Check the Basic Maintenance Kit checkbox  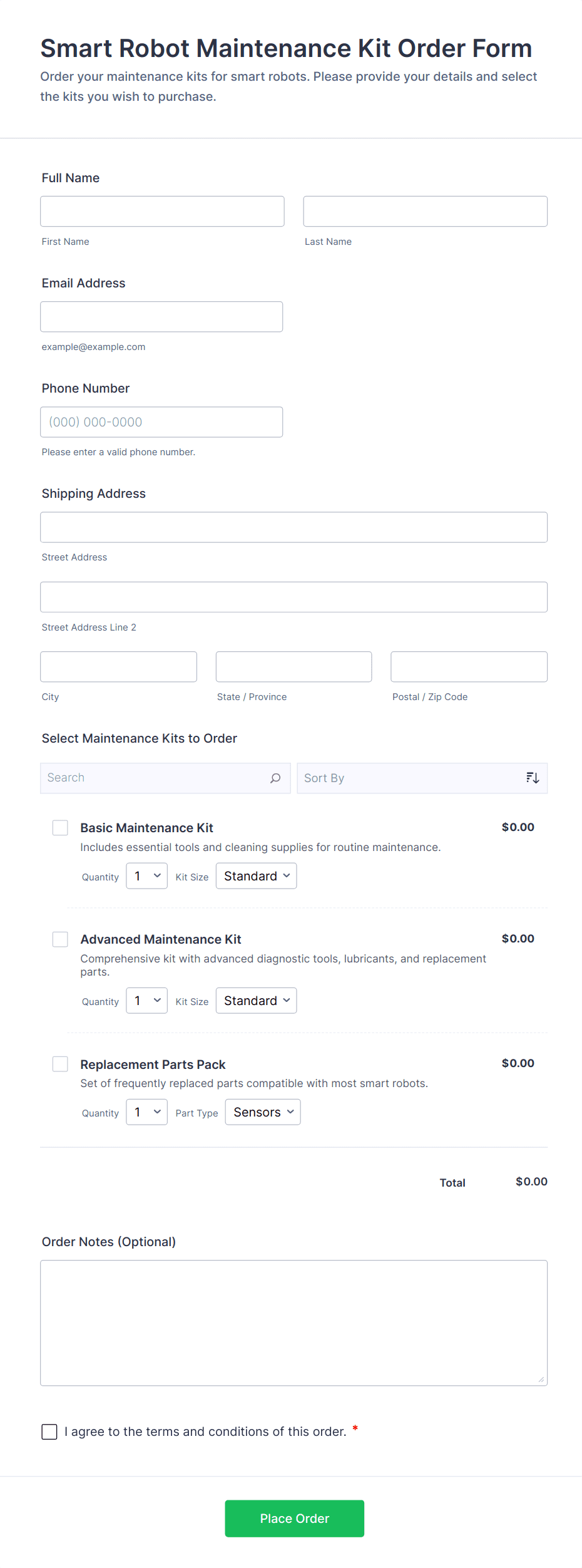point(60,828)
